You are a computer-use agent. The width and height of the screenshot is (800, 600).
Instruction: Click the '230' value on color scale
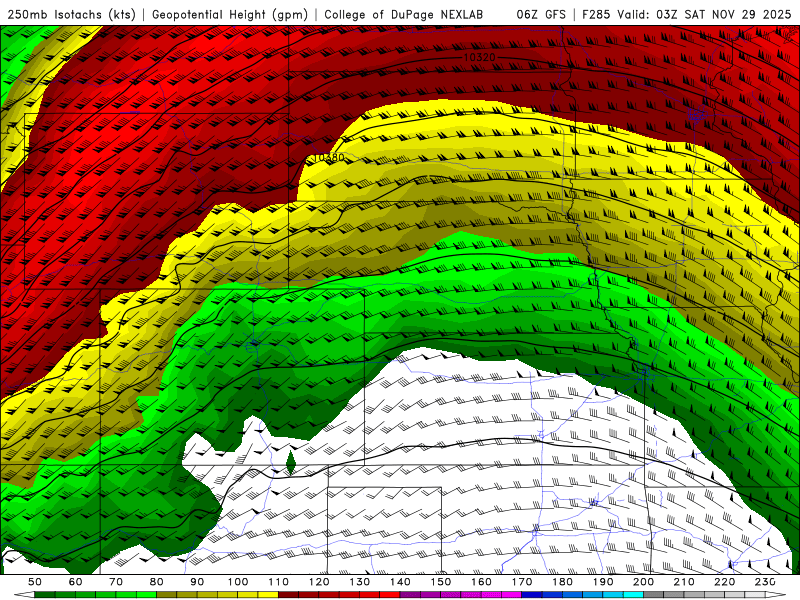[x=765, y=582]
